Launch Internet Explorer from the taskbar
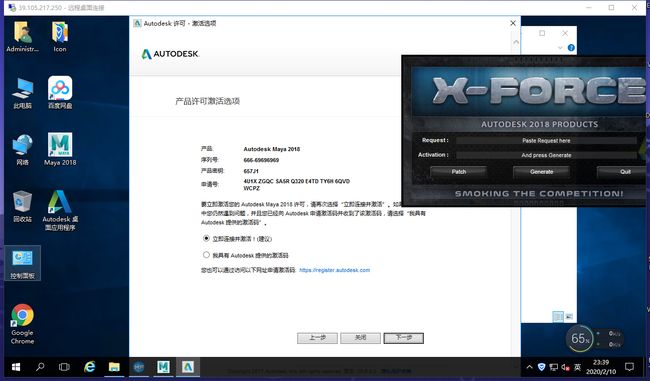 (x=89, y=367)
